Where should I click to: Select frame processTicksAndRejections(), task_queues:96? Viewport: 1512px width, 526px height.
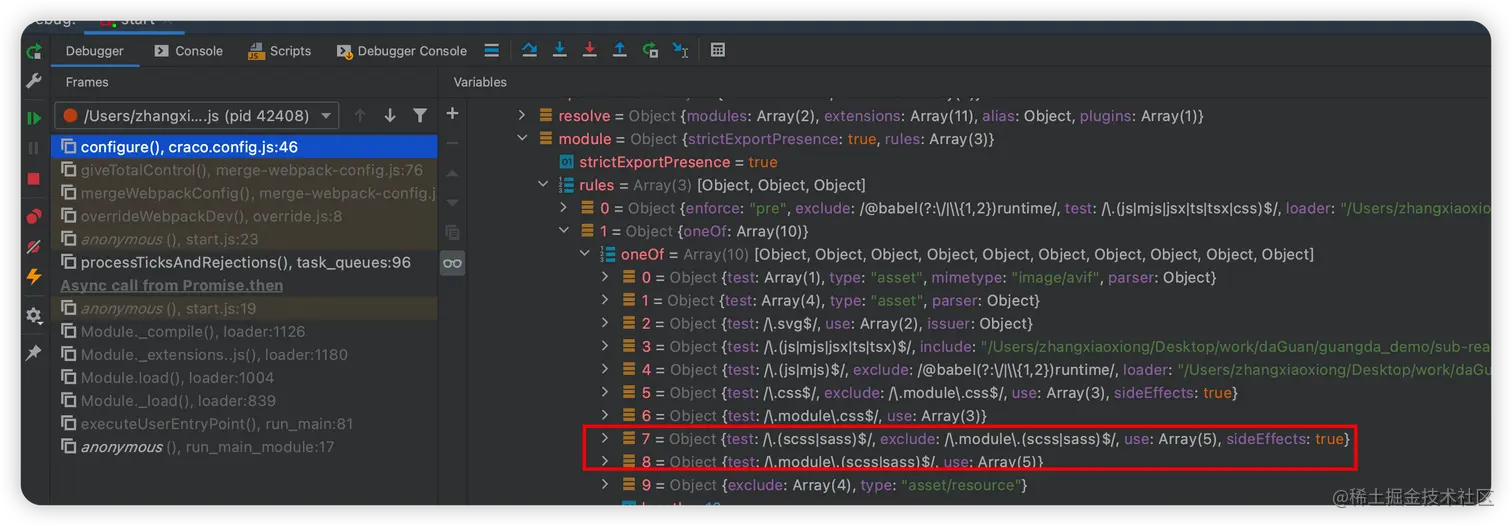[245, 262]
